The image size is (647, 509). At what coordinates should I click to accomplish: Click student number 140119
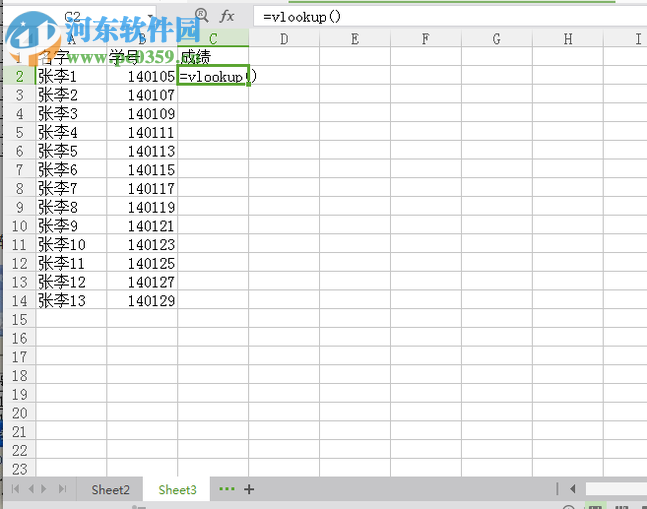[142, 207]
